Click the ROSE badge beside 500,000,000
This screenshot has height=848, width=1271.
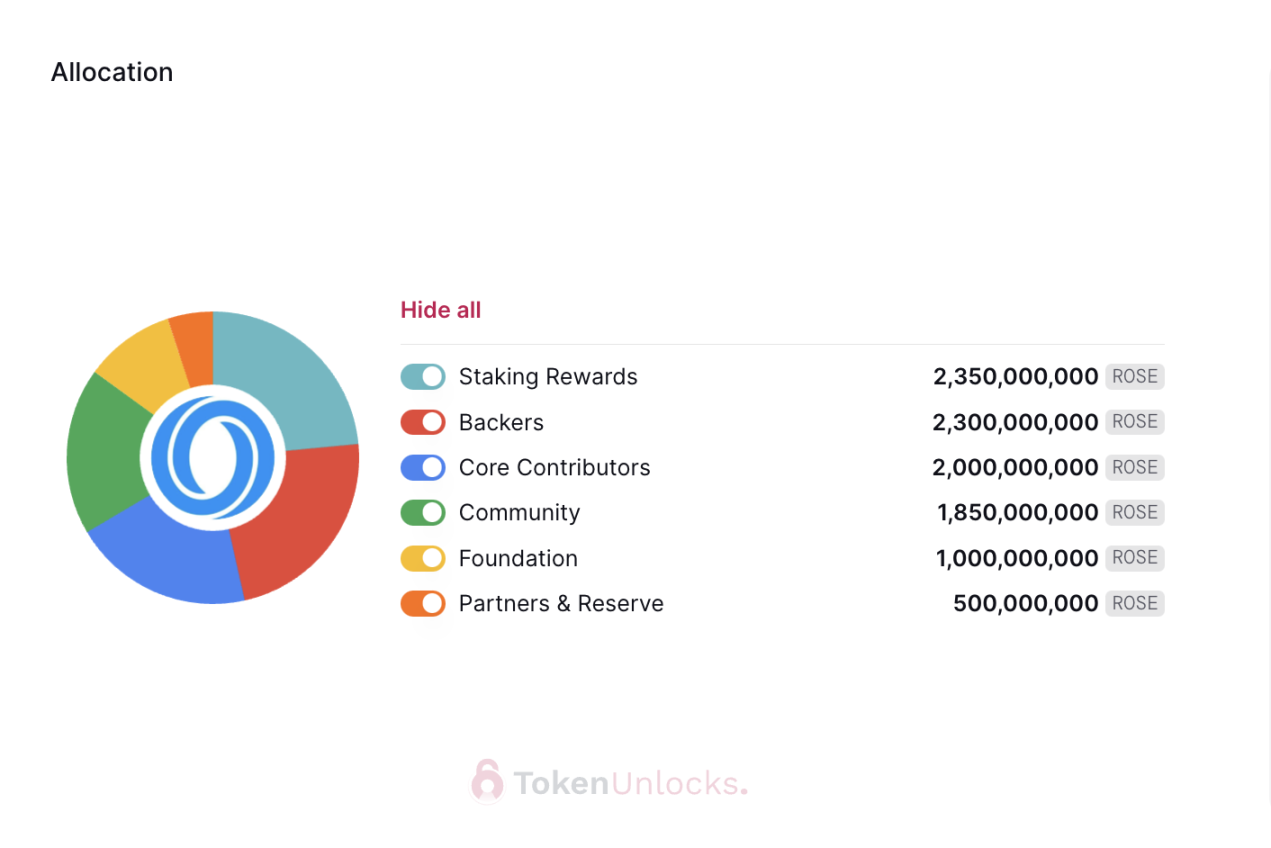[x=1135, y=603]
